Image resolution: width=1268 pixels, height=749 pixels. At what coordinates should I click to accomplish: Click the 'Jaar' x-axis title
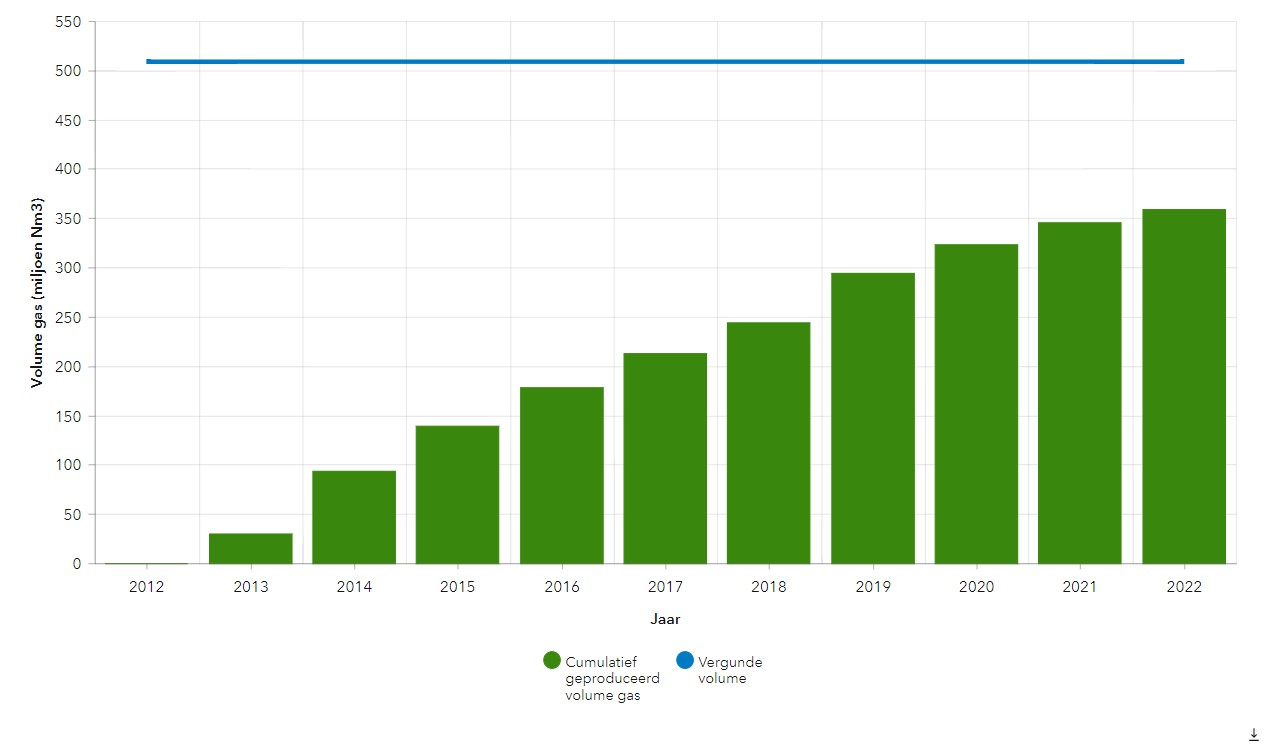click(x=665, y=619)
